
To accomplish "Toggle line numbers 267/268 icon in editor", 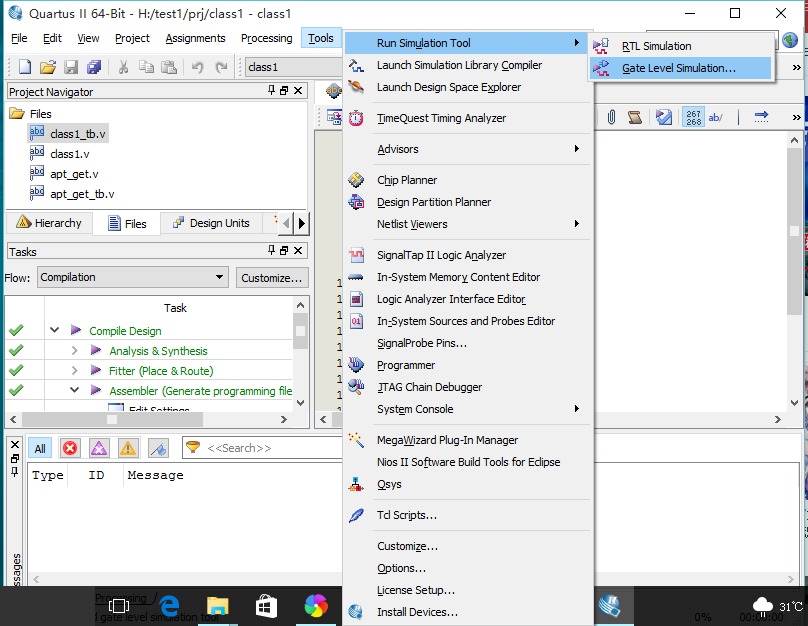I will point(693,117).
